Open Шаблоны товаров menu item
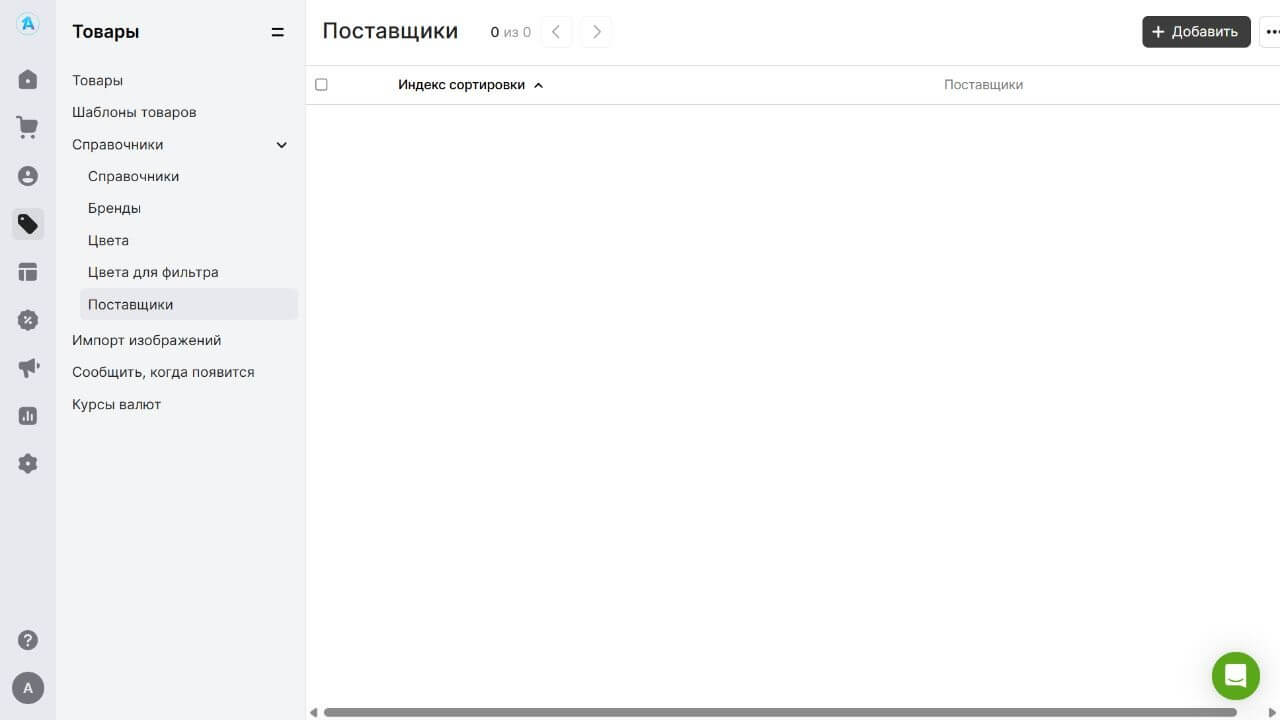 (134, 112)
